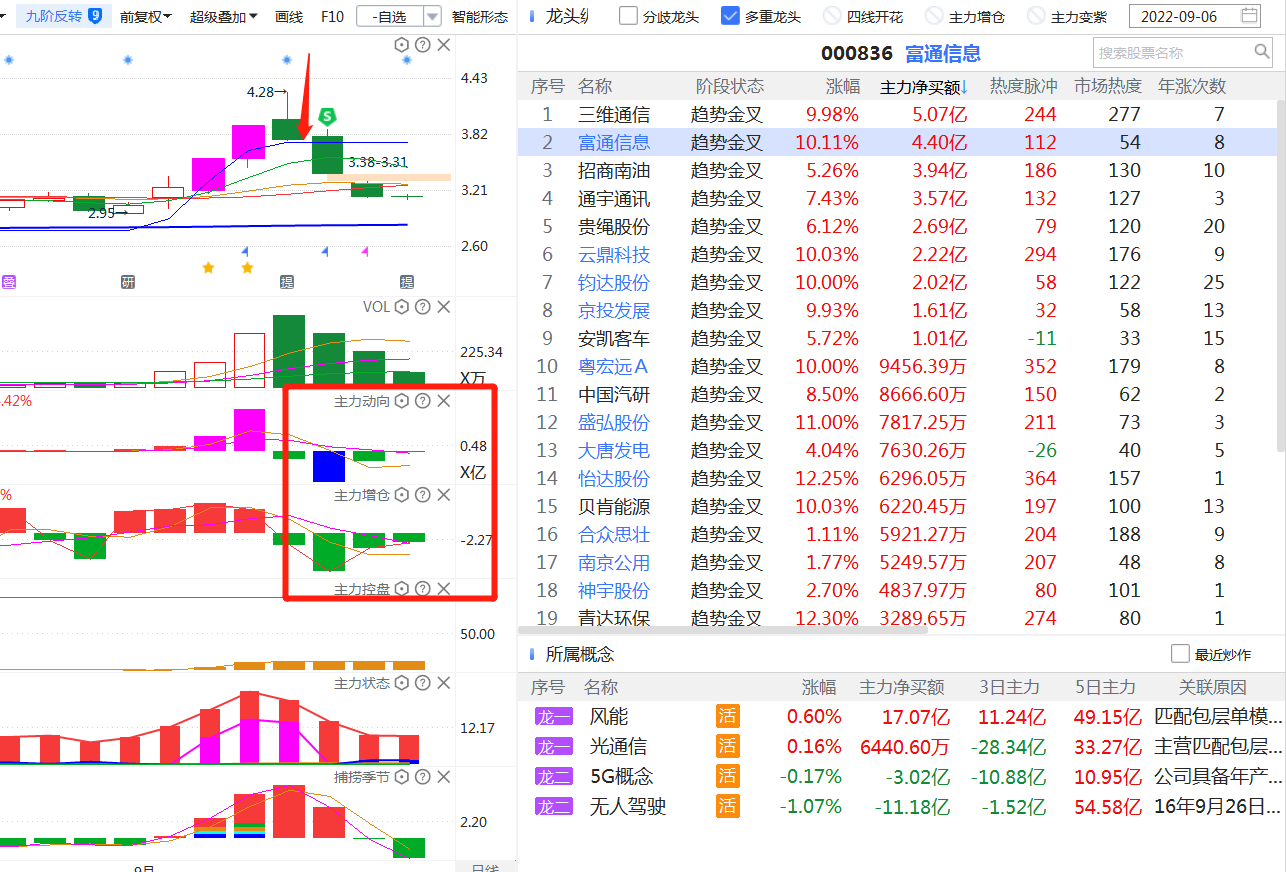This screenshot has height=872, width=1286.
Task: Select the 招商南油 row in stock list
Action: coord(897,171)
